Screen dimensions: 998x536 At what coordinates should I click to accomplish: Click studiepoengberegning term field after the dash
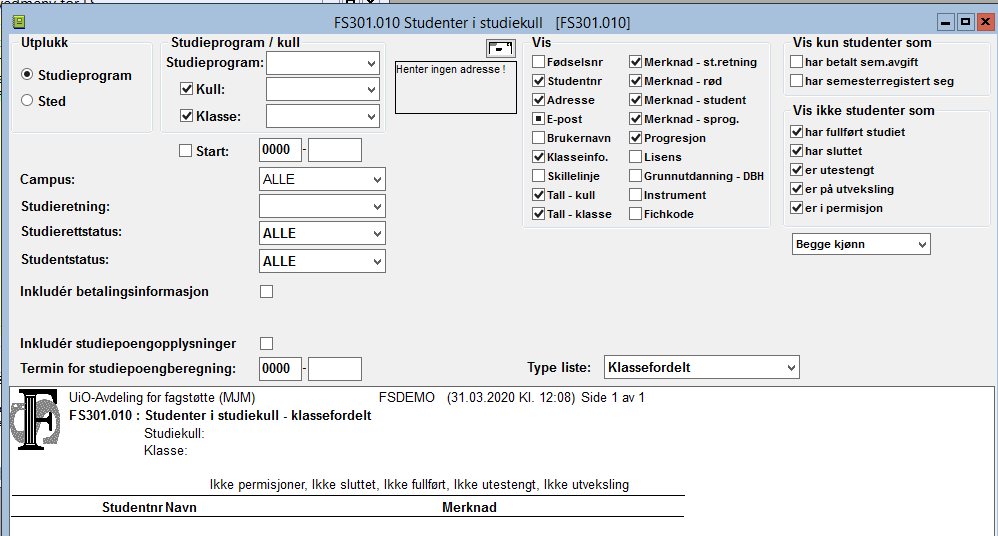[335, 369]
